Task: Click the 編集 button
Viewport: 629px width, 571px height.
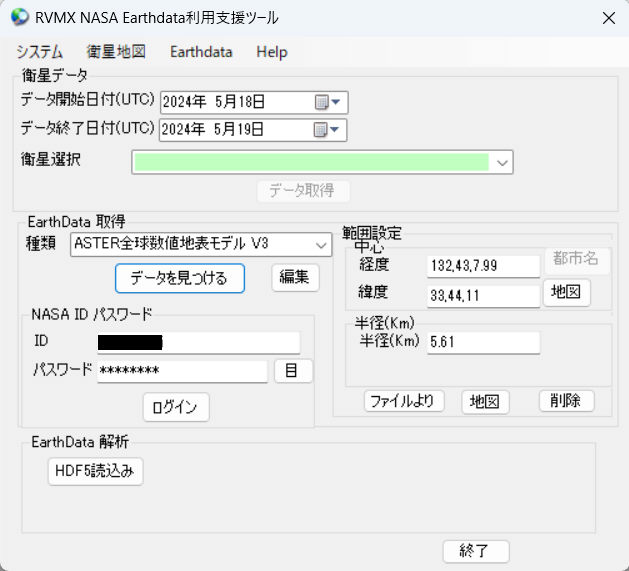Action: (x=295, y=278)
